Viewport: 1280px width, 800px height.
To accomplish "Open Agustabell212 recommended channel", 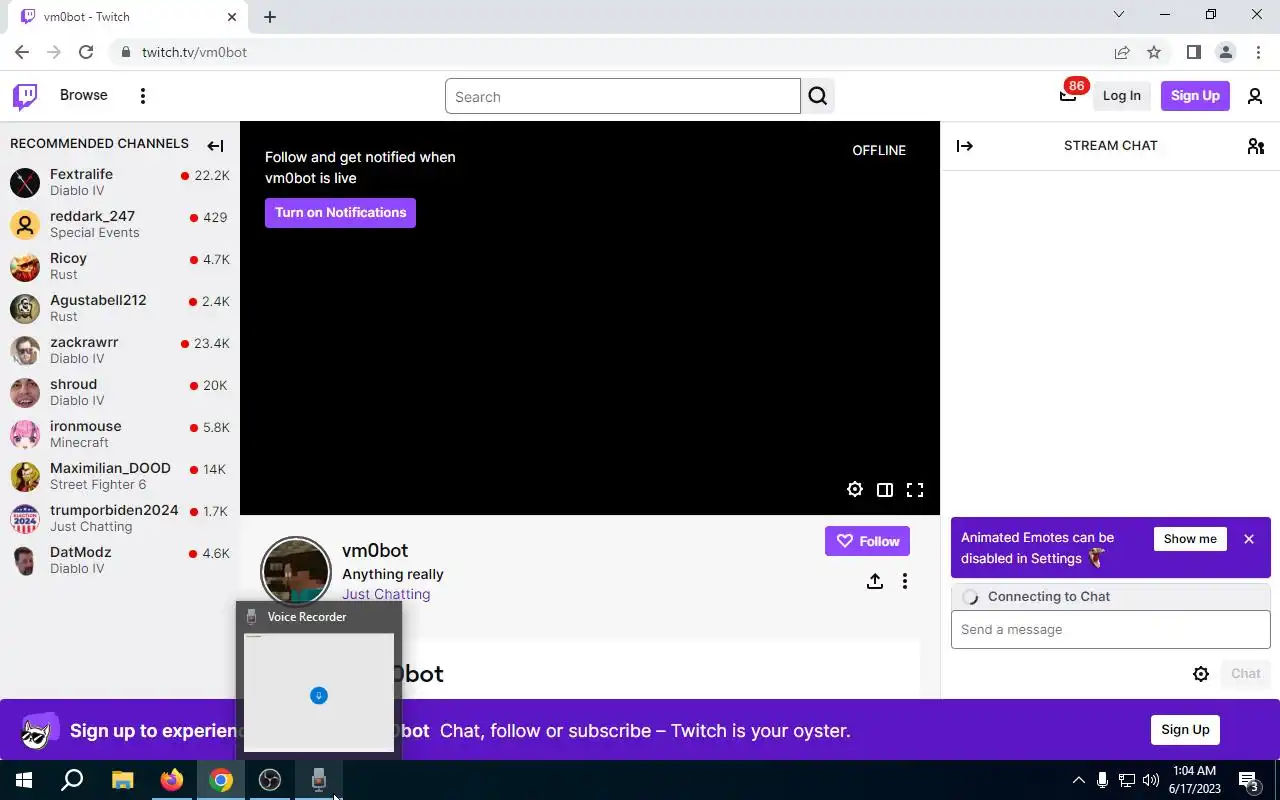I will pyautogui.click(x=120, y=308).
